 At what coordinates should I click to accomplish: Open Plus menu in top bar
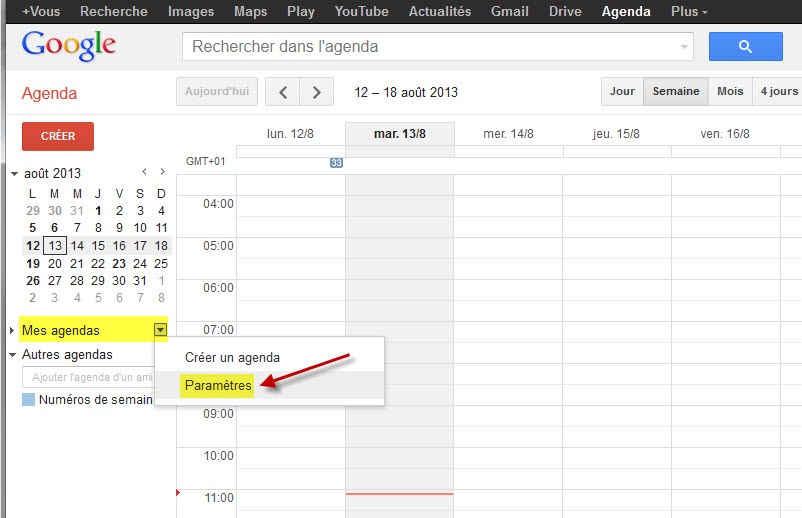point(689,11)
